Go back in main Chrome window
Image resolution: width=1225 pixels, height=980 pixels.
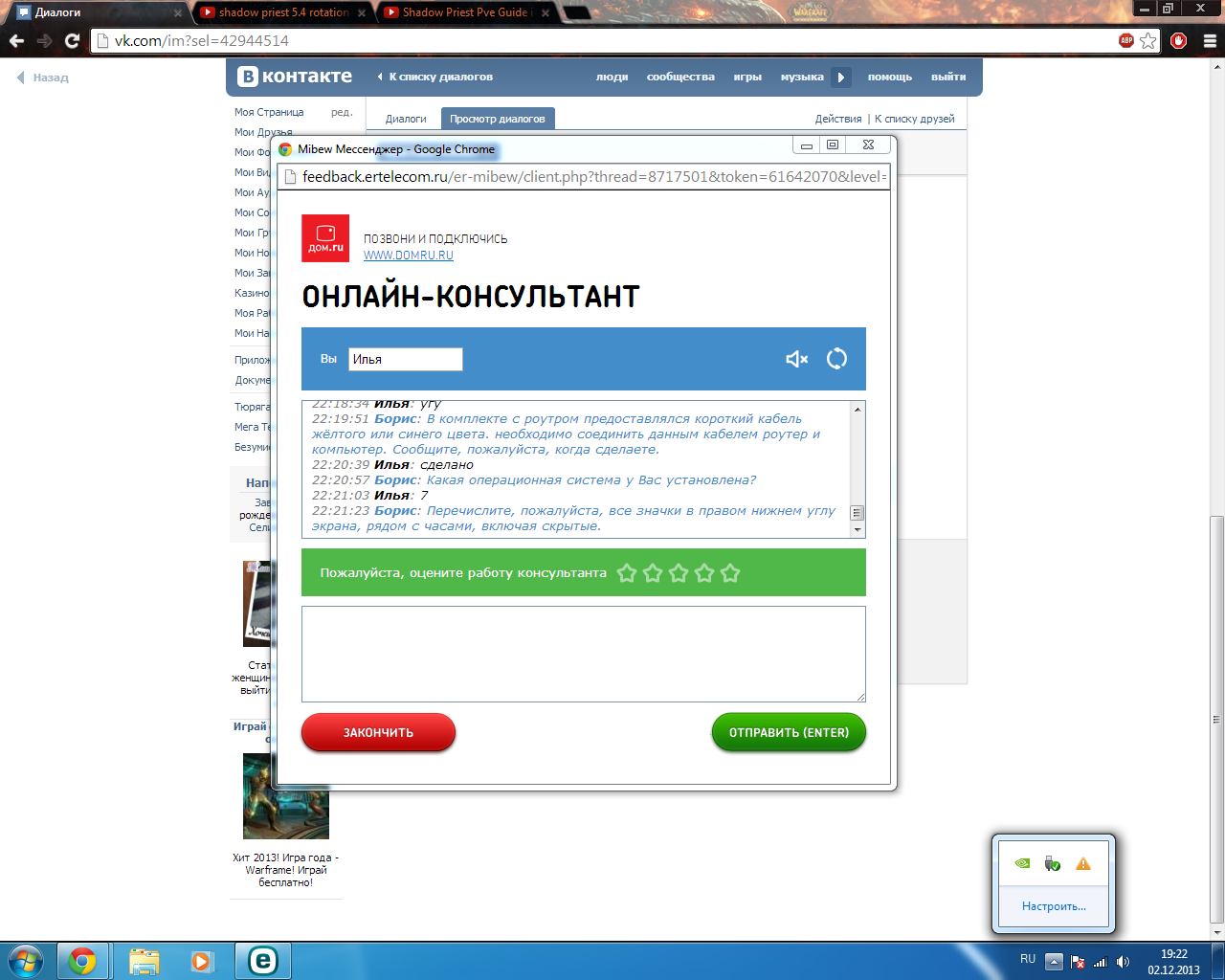point(16,40)
